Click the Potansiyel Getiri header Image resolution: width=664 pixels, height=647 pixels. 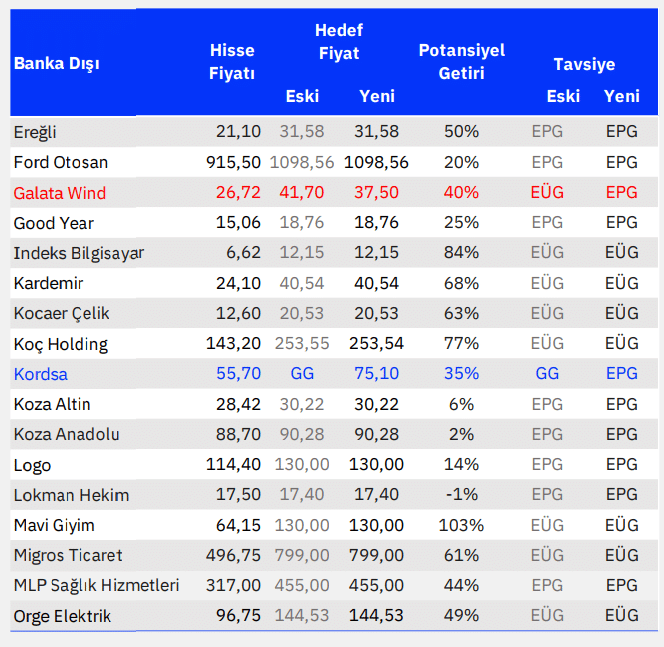tap(462, 62)
